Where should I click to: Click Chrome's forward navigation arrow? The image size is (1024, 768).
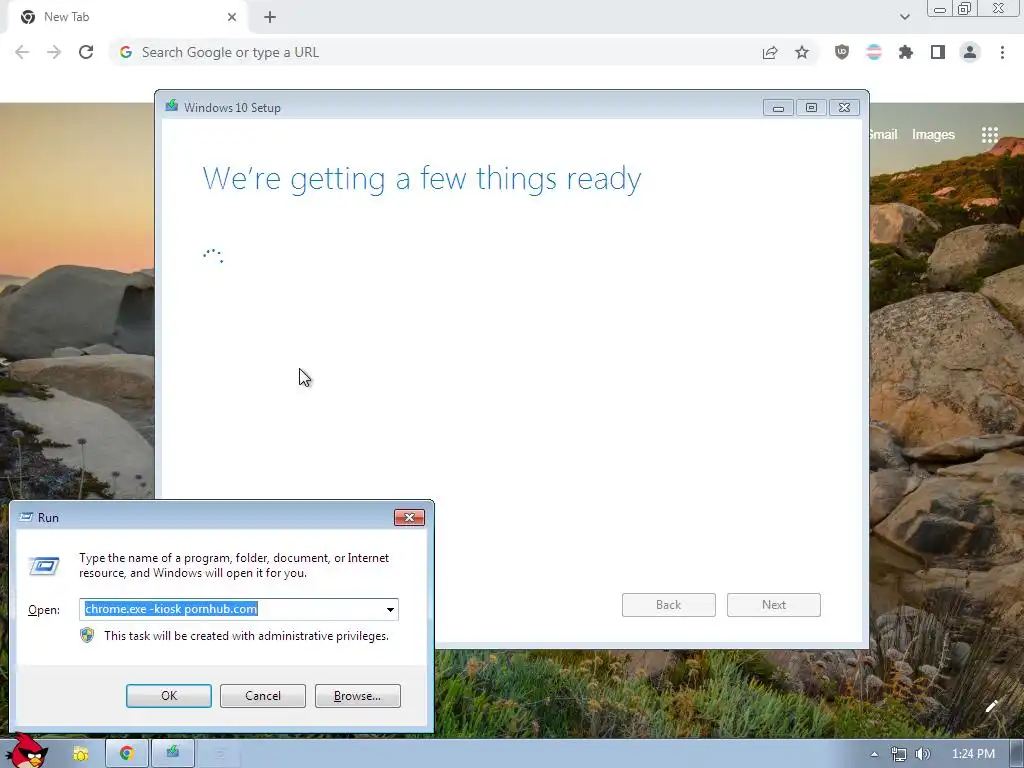click(x=54, y=52)
